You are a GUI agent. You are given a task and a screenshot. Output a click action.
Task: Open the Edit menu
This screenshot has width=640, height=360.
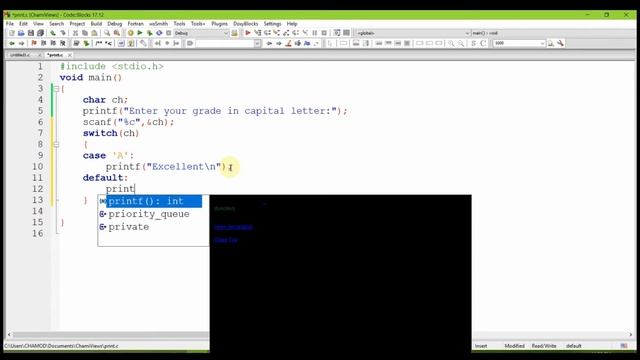pyautogui.click(x=23, y=24)
